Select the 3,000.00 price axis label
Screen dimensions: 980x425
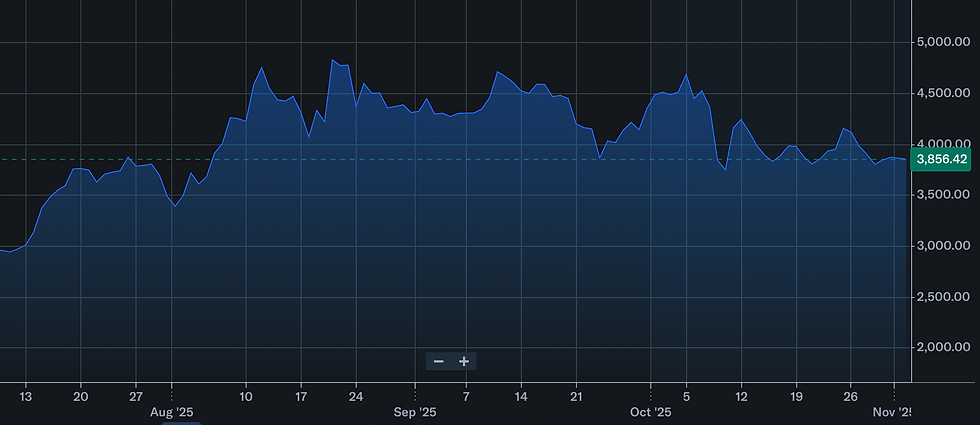coord(943,246)
